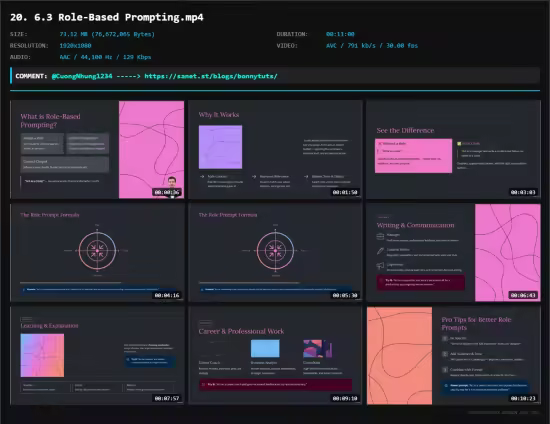Click the 00:06:43 timestamp badge
Image resolution: width=550 pixels, height=424 pixels.
click(x=523, y=295)
